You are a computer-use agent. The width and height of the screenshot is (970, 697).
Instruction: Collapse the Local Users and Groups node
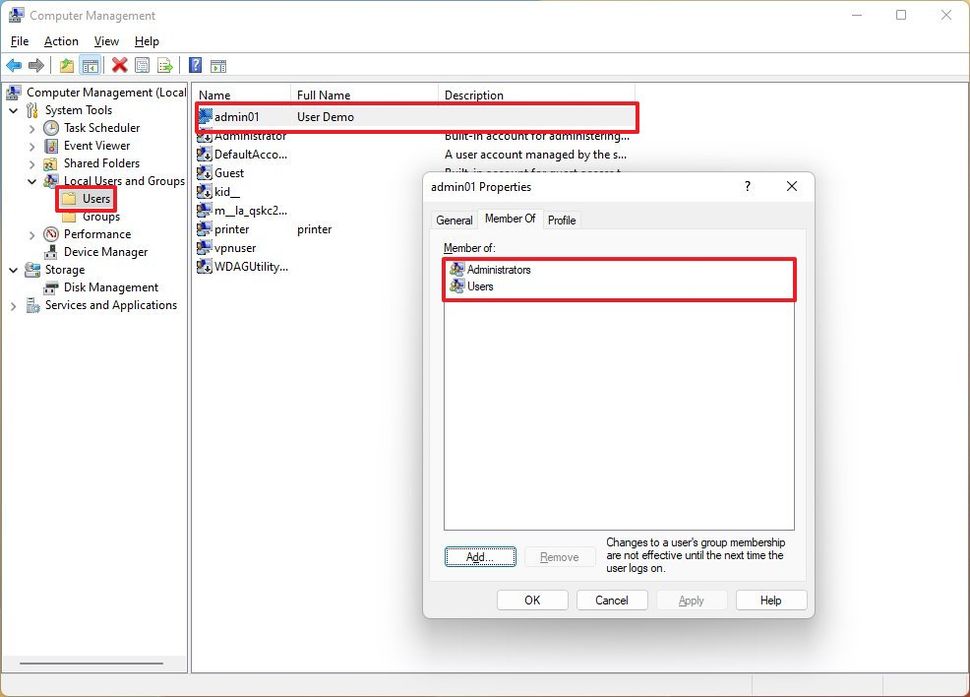click(x=31, y=181)
